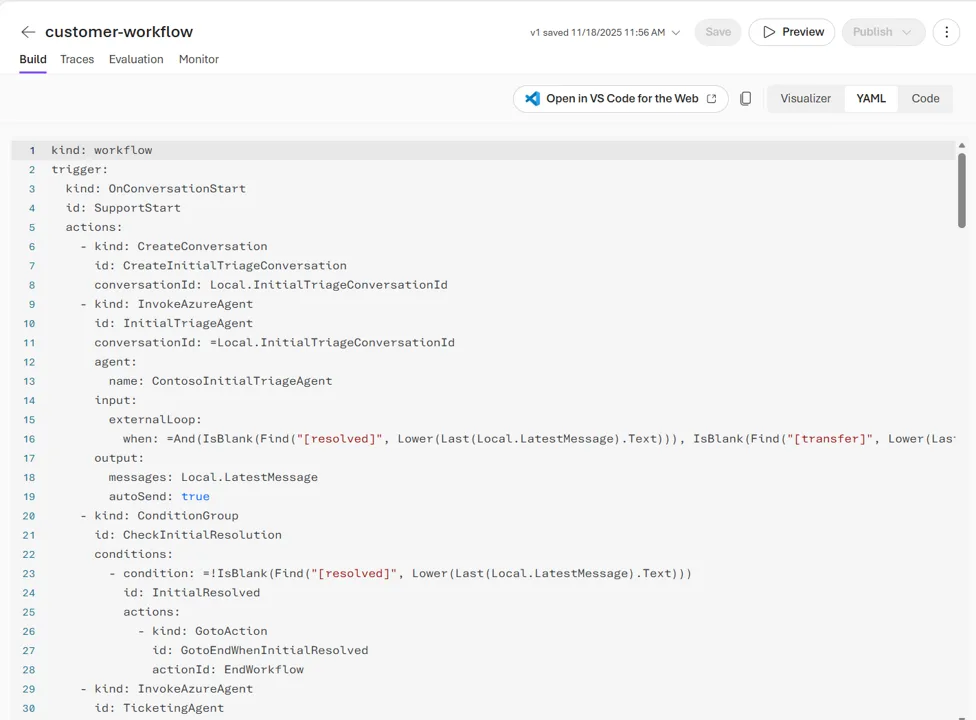Switch to Code view
This screenshot has height=720, width=976.
(925, 99)
